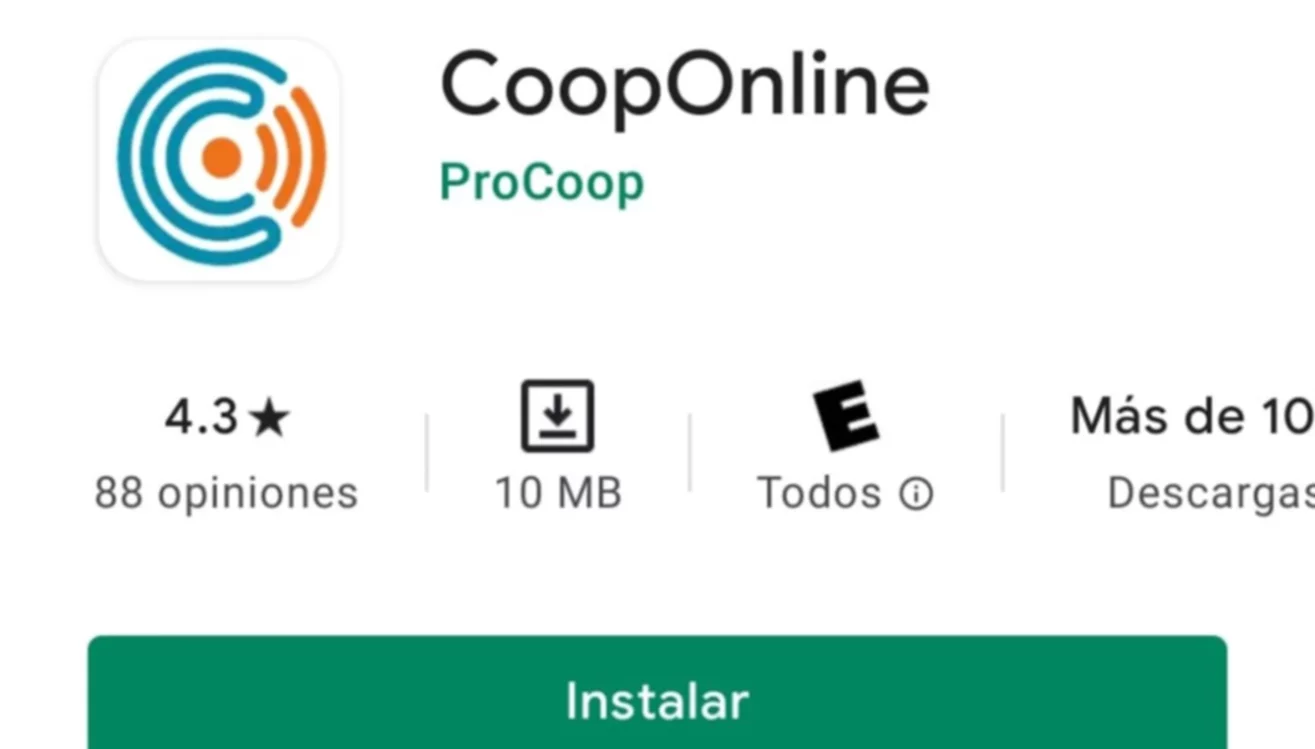Open the 88 opiniones reviews section
The width and height of the screenshot is (1315, 749).
pyautogui.click(x=226, y=493)
